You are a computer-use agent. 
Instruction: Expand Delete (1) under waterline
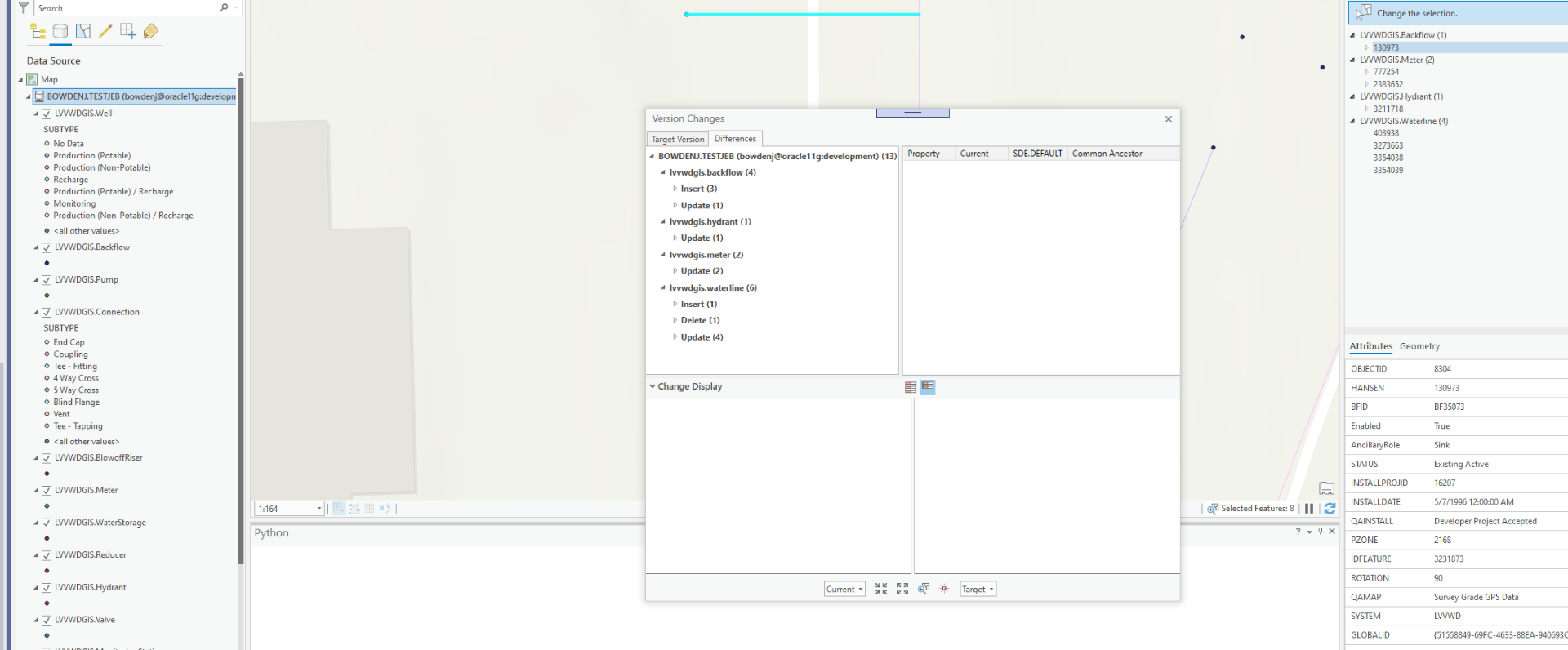pyautogui.click(x=675, y=320)
